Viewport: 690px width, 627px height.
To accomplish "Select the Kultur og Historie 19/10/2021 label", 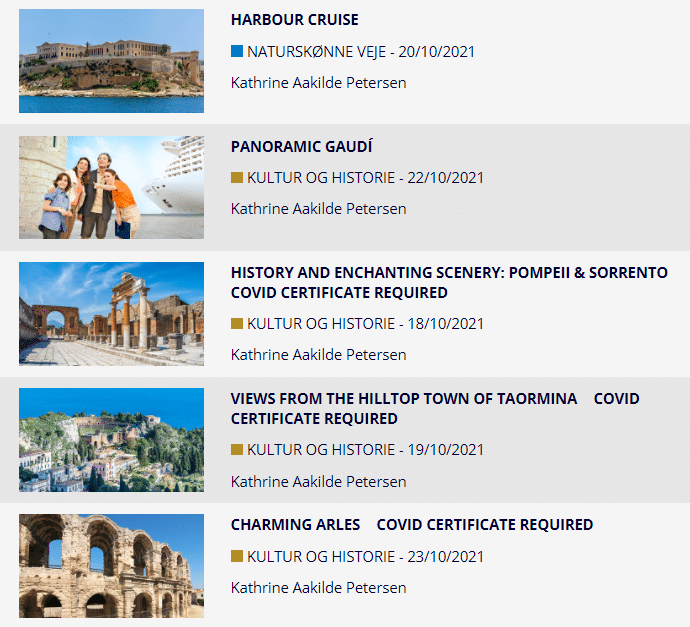I will tap(365, 450).
